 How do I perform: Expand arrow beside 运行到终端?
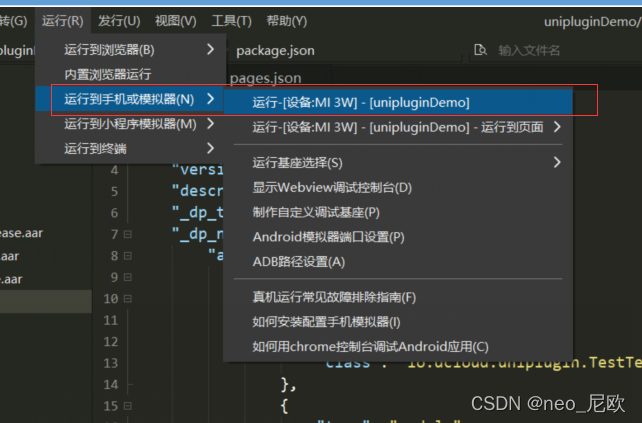210,148
